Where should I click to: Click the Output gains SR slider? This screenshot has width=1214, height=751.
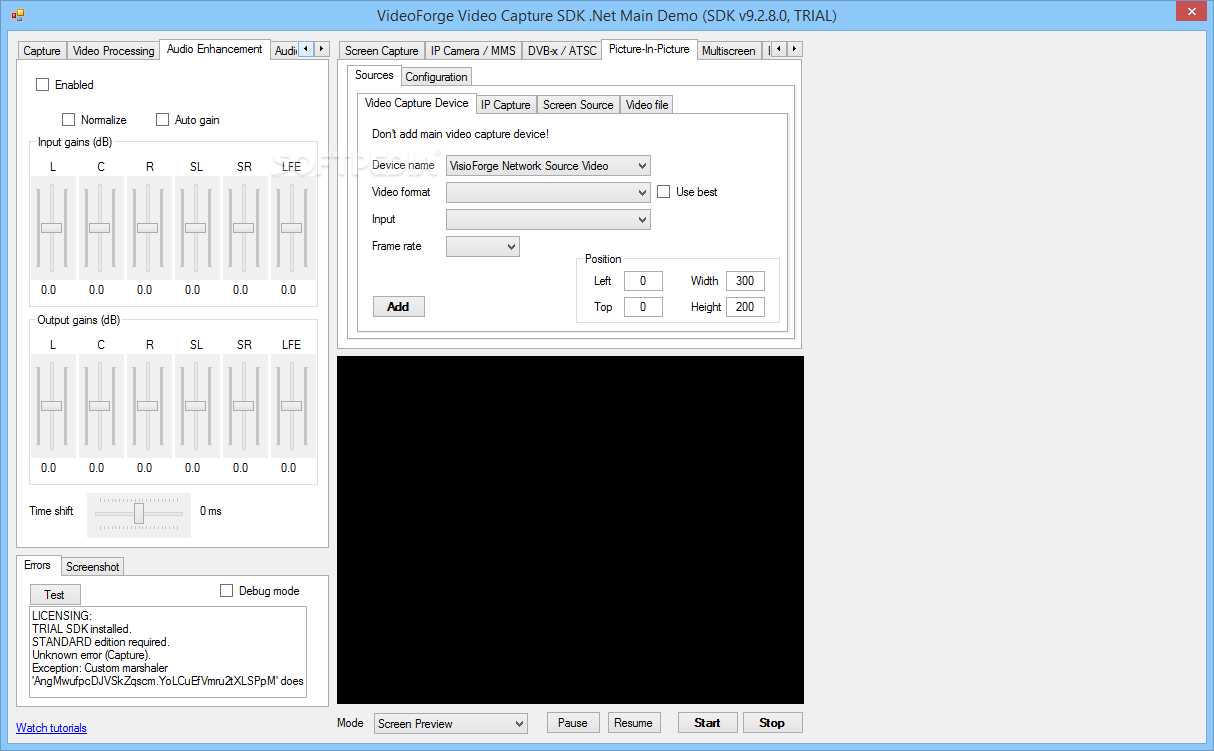pos(243,406)
